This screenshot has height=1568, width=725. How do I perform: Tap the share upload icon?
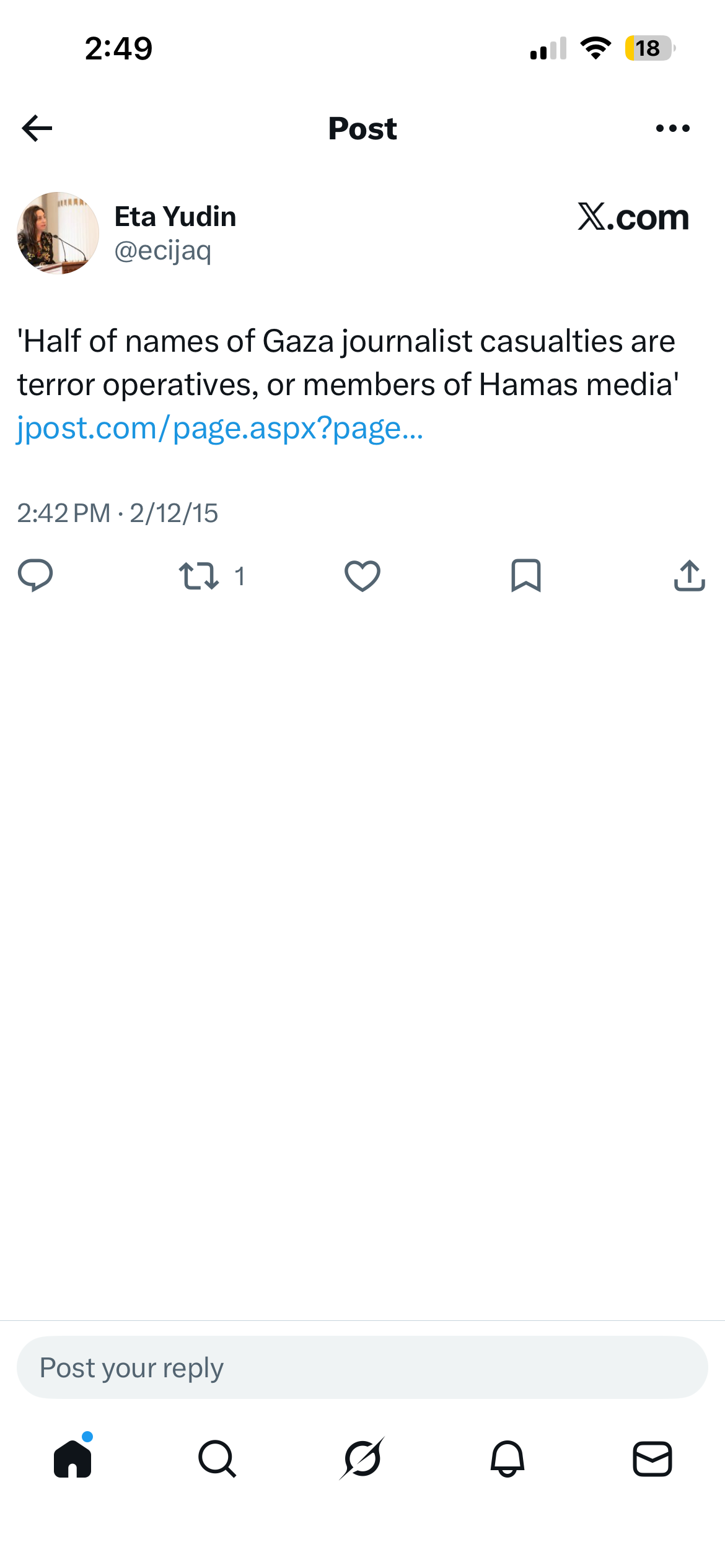click(x=690, y=576)
